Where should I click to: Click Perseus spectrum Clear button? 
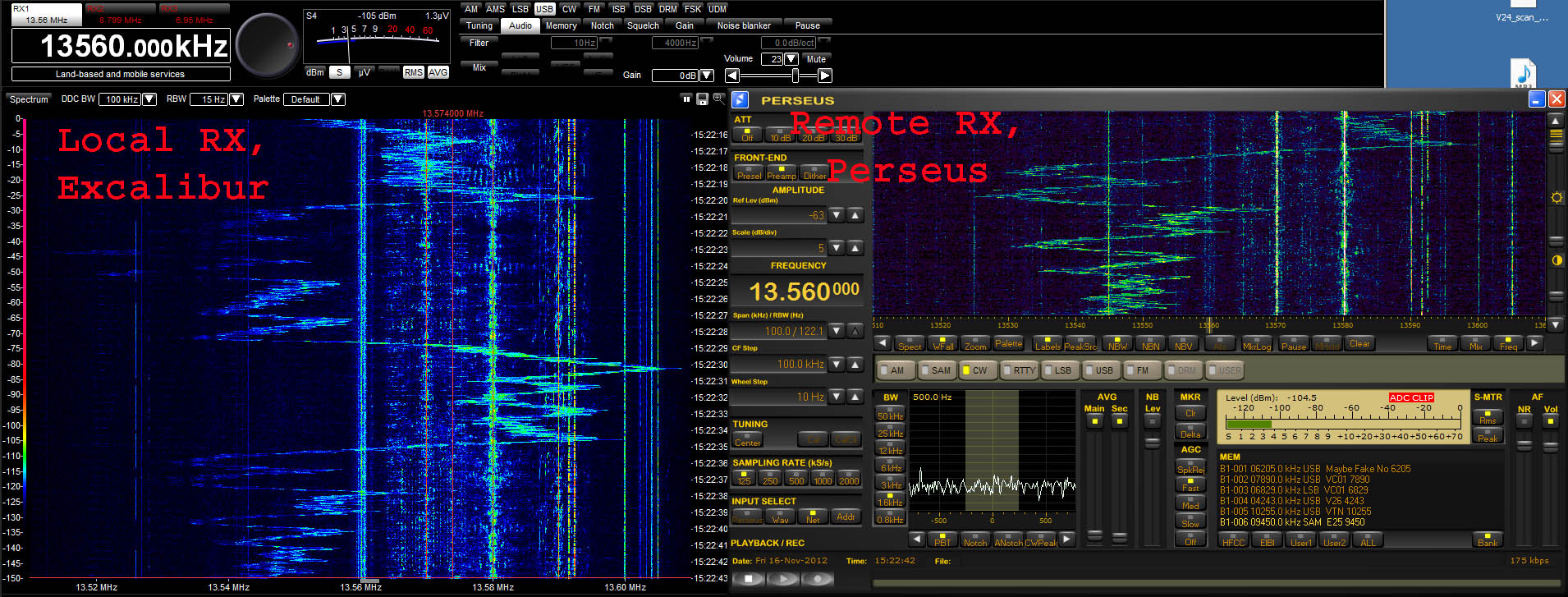pyautogui.click(x=1359, y=344)
